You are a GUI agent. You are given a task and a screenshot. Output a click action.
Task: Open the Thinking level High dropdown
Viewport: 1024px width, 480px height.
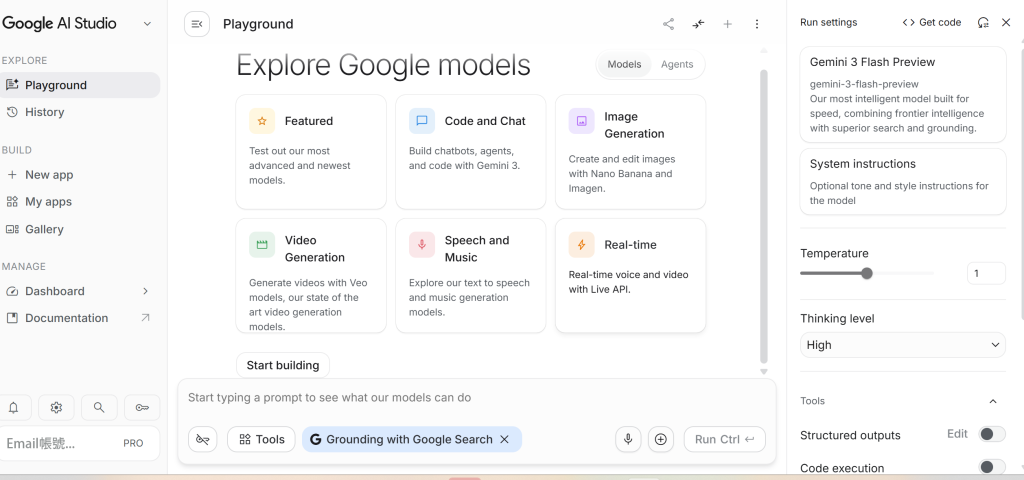pos(903,345)
